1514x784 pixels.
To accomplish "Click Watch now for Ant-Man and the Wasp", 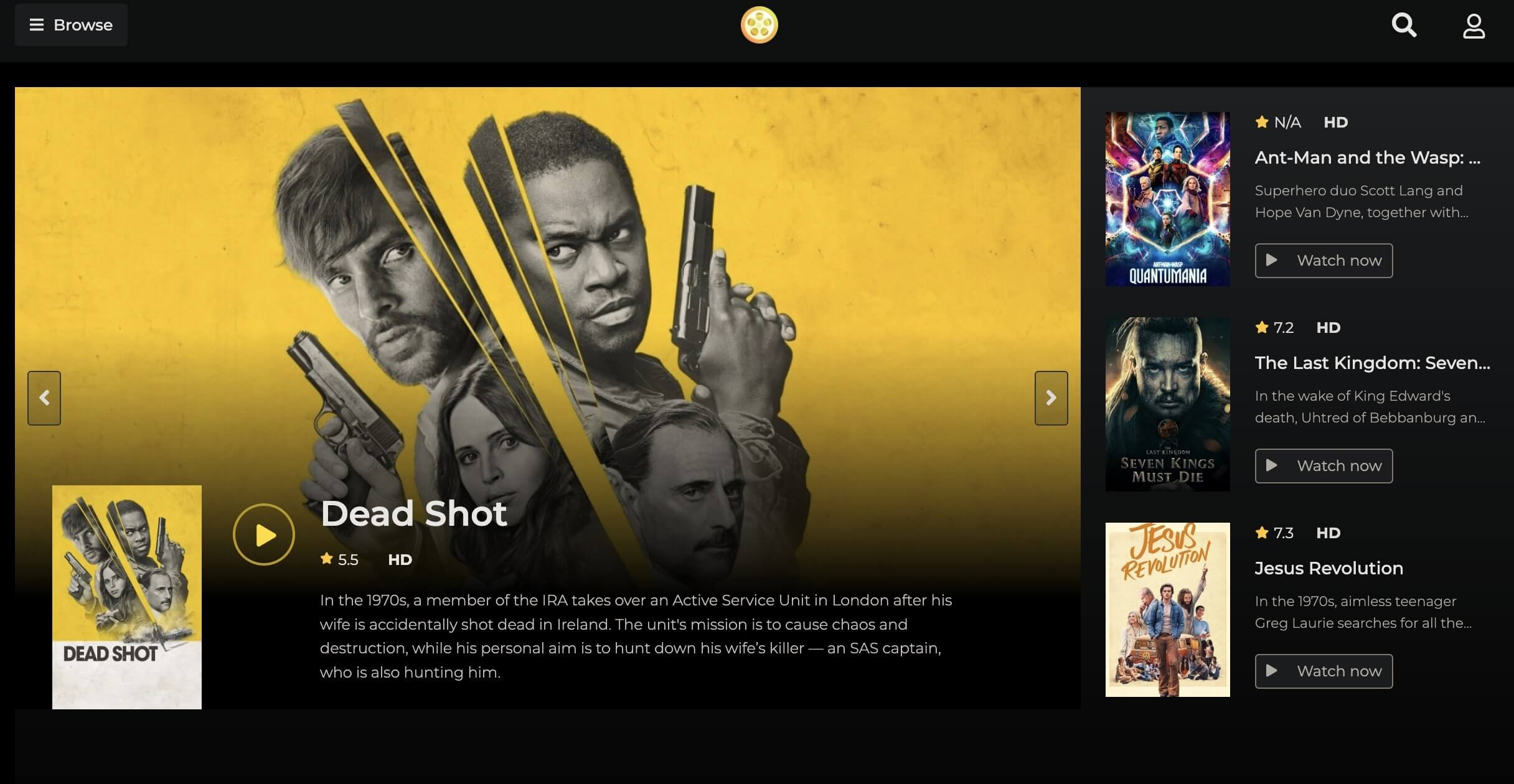I will (x=1324, y=261).
